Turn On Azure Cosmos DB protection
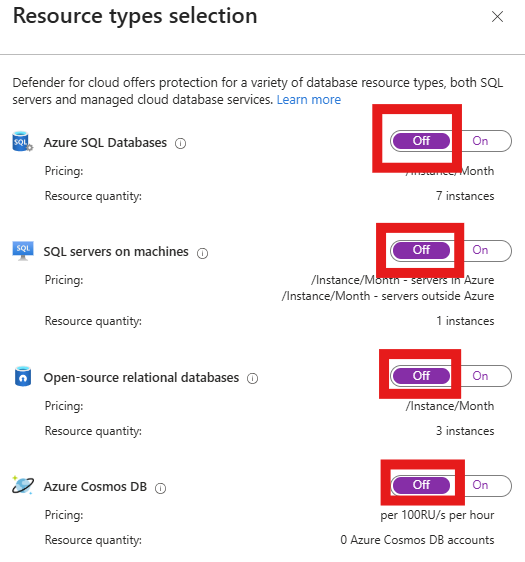Screen dimensions: 525x562 point(480,485)
